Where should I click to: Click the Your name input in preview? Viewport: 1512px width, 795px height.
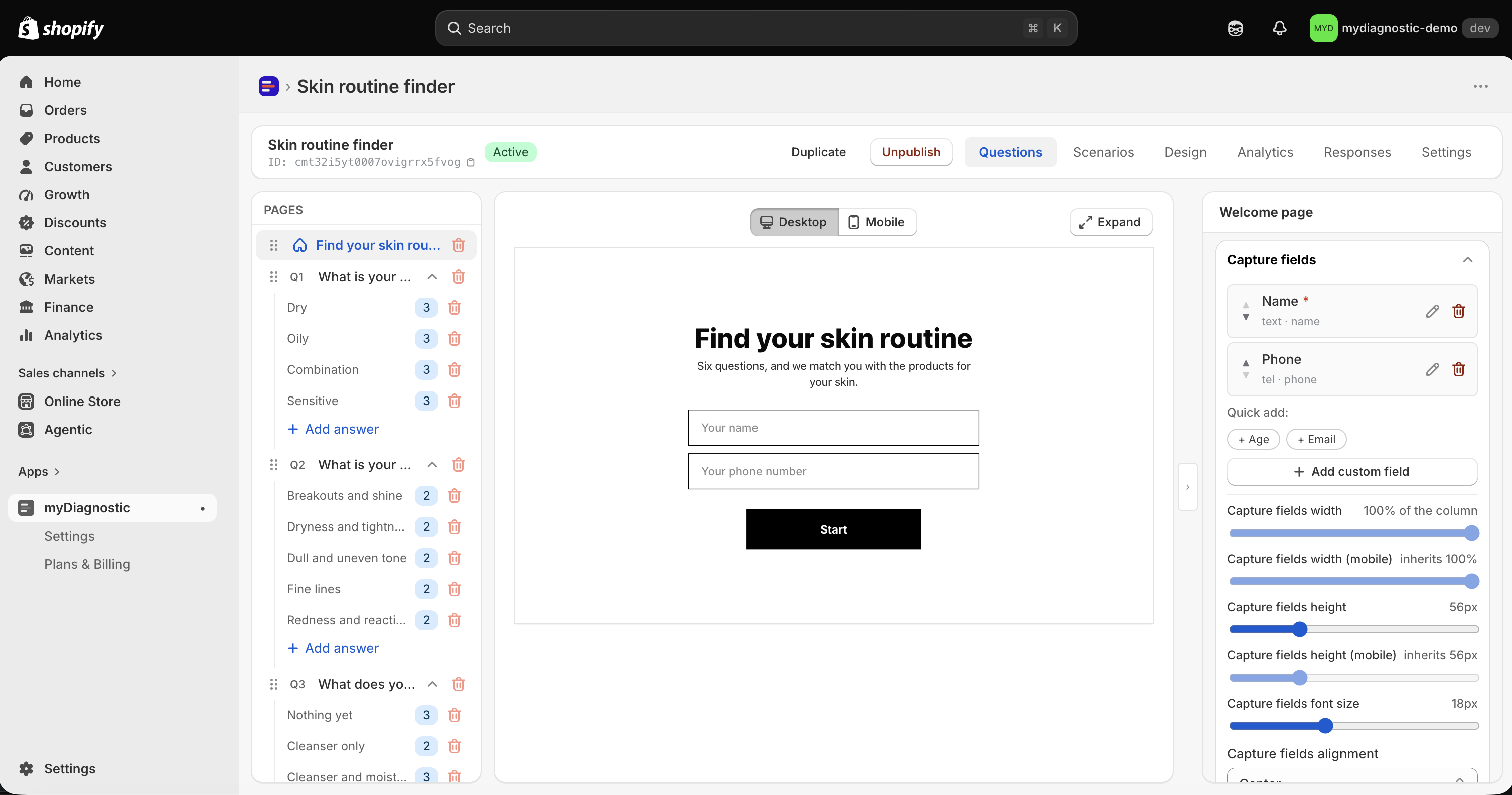click(x=833, y=428)
